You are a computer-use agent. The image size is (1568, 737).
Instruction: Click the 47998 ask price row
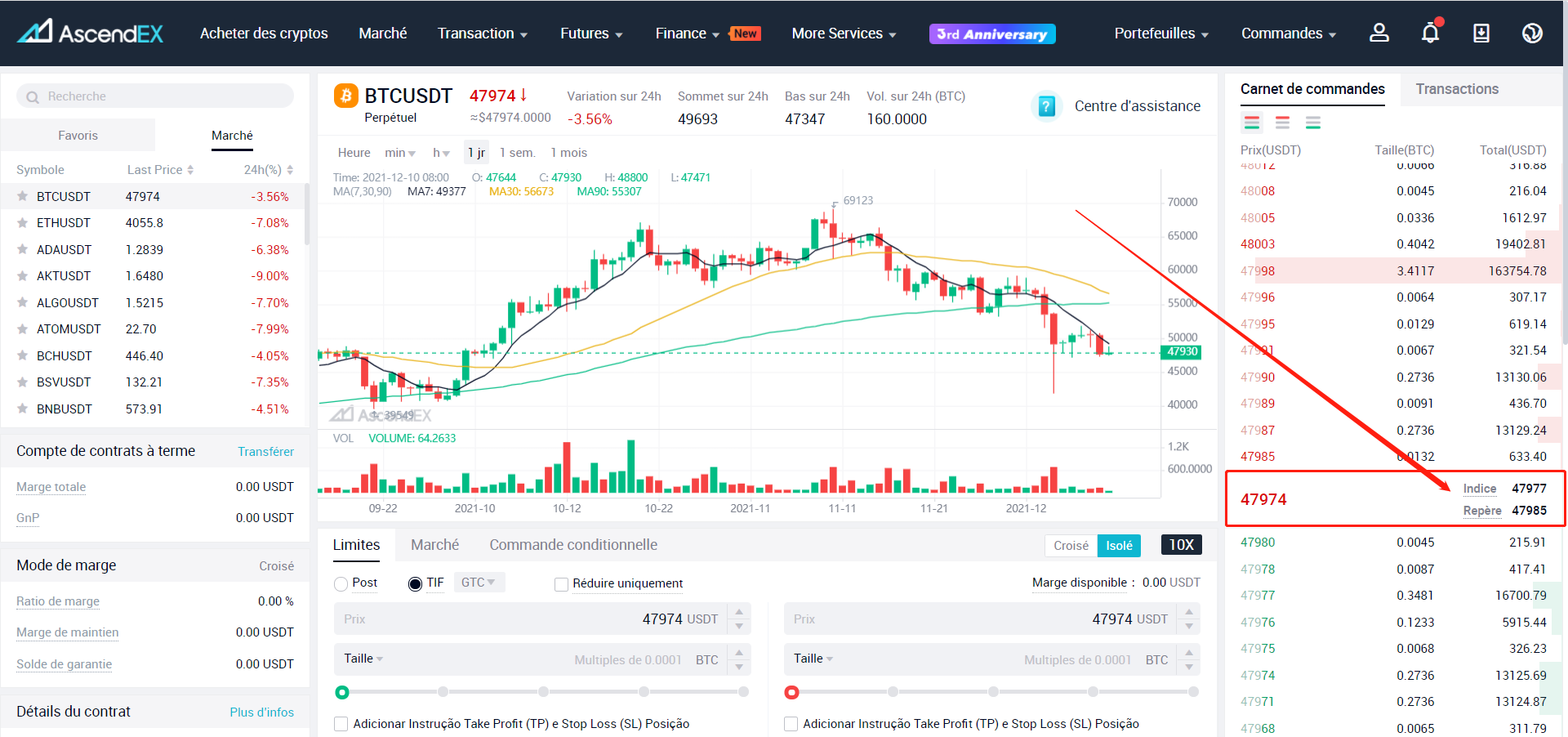tap(1393, 270)
